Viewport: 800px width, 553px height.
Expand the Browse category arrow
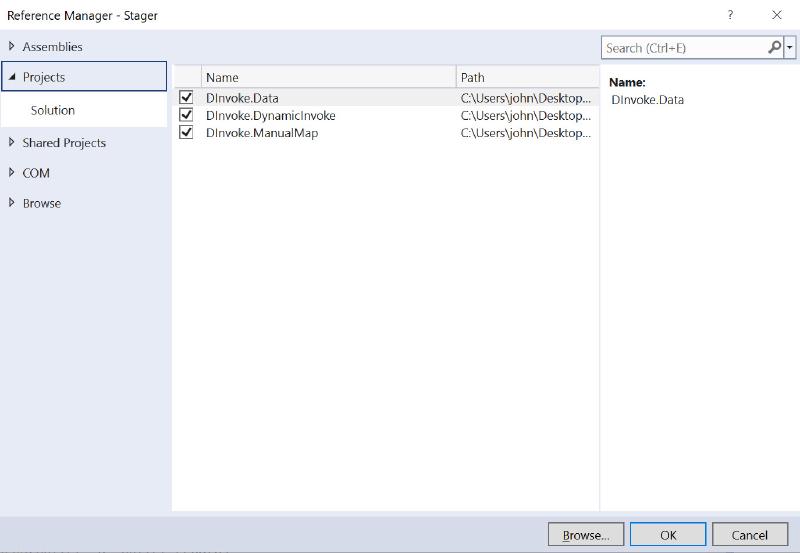point(12,203)
